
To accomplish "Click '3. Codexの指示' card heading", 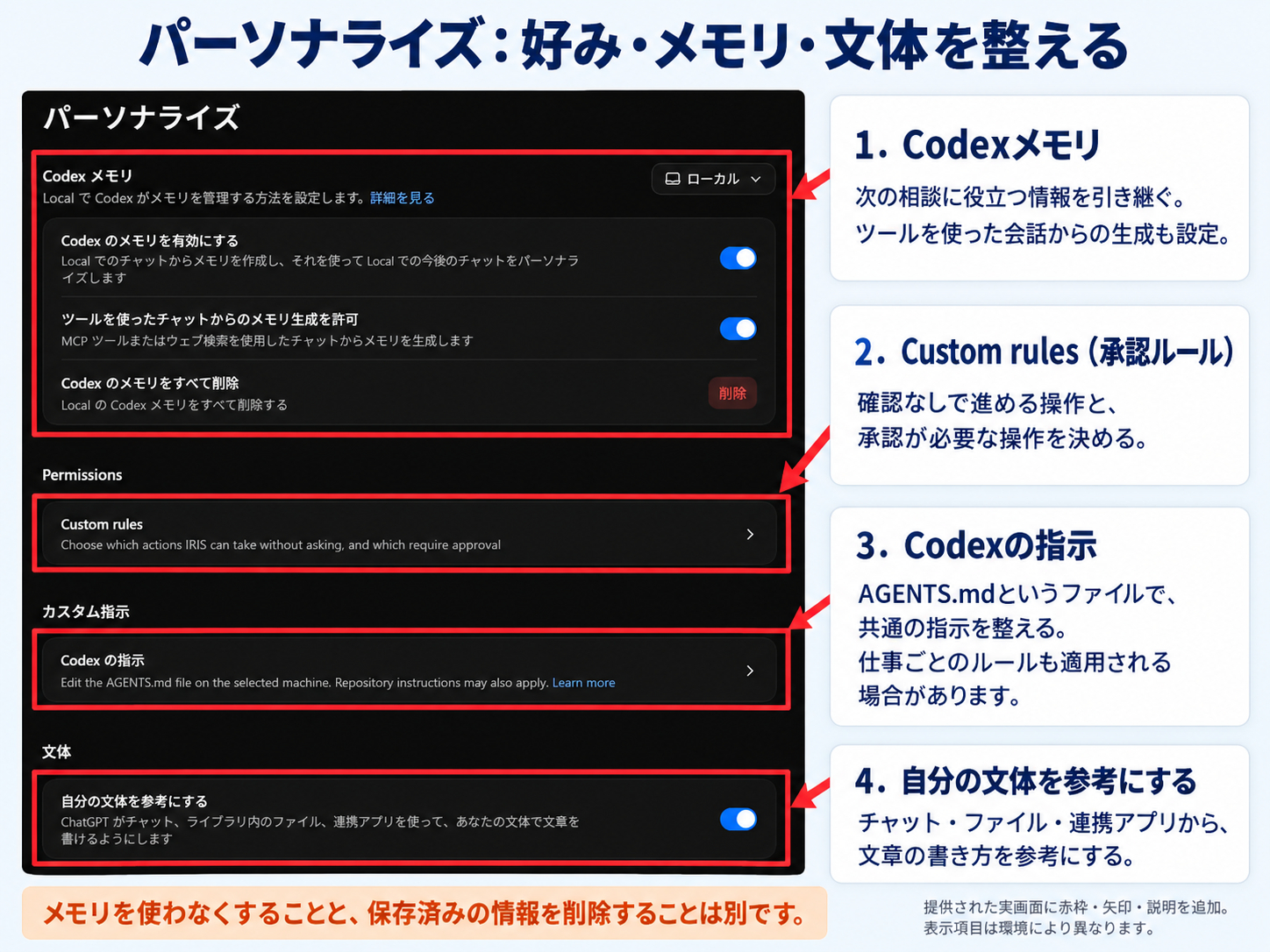I will pos(976,545).
